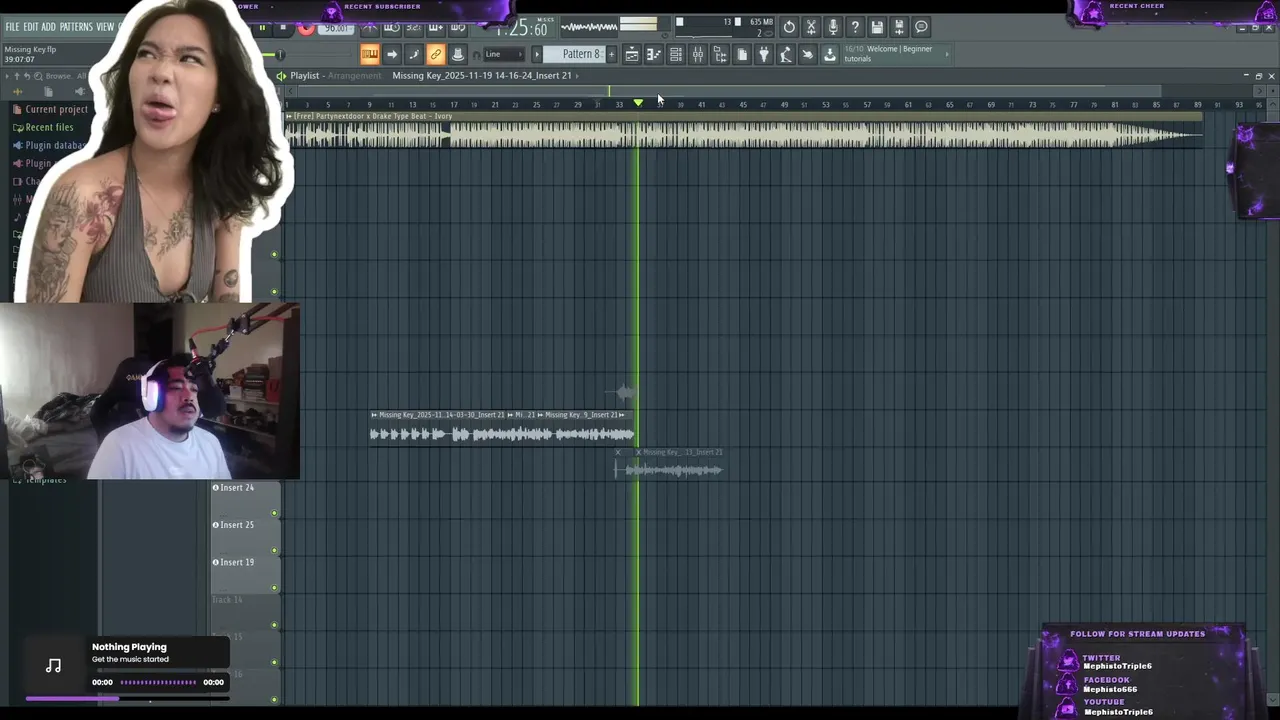
Task: Click the Missing Key Insert 21 breadcrumb
Action: pyautogui.click(x=482, y=76)
